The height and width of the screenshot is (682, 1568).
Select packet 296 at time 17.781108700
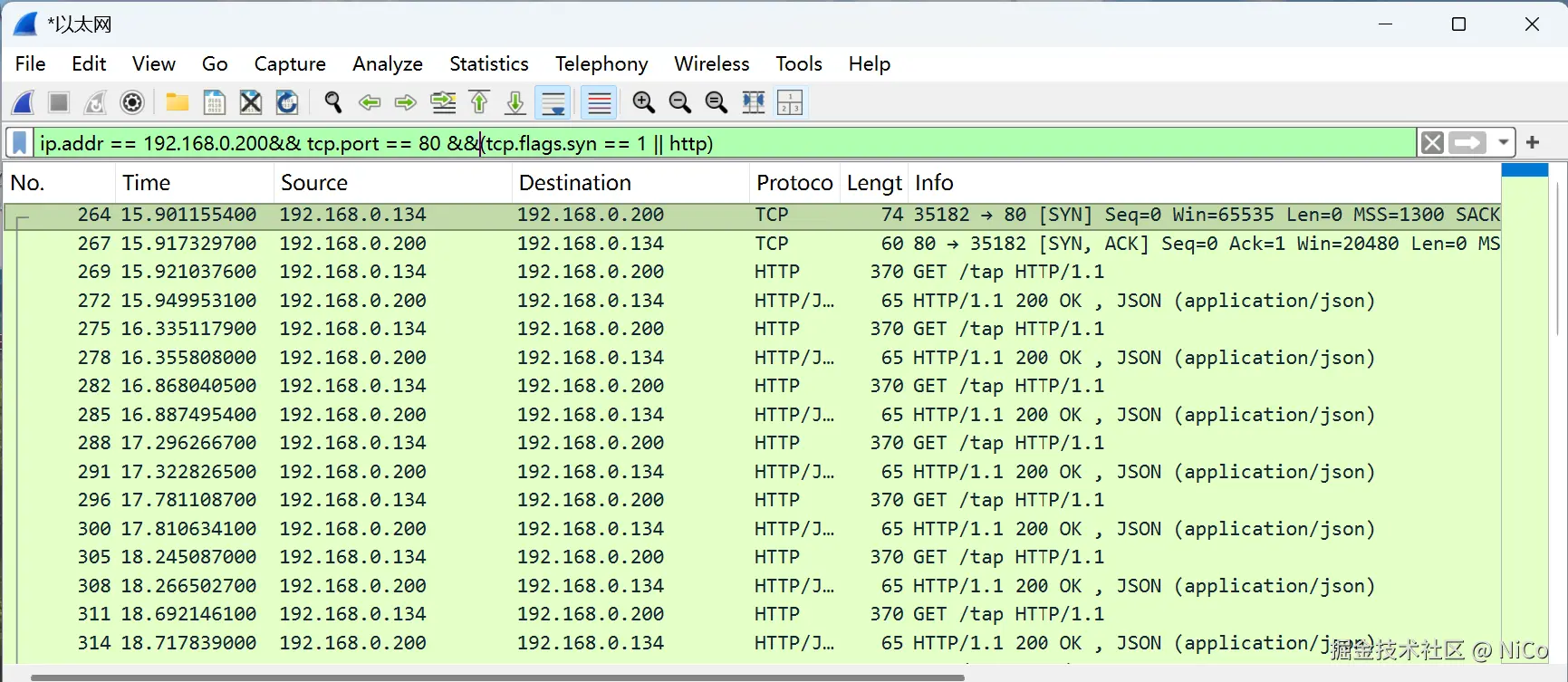(752, 500)
